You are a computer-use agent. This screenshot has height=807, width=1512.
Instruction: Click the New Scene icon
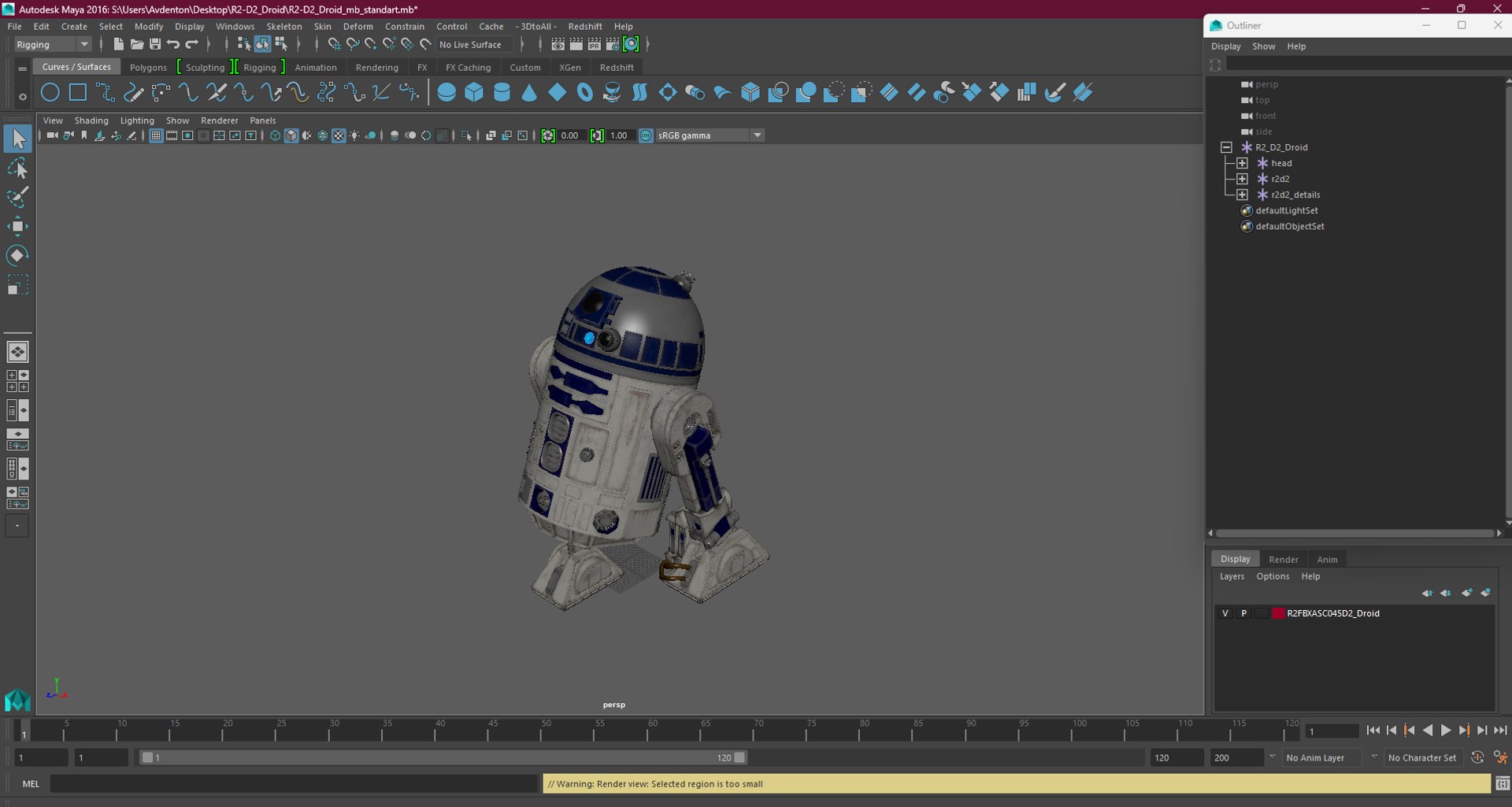[x=118, y=44]
